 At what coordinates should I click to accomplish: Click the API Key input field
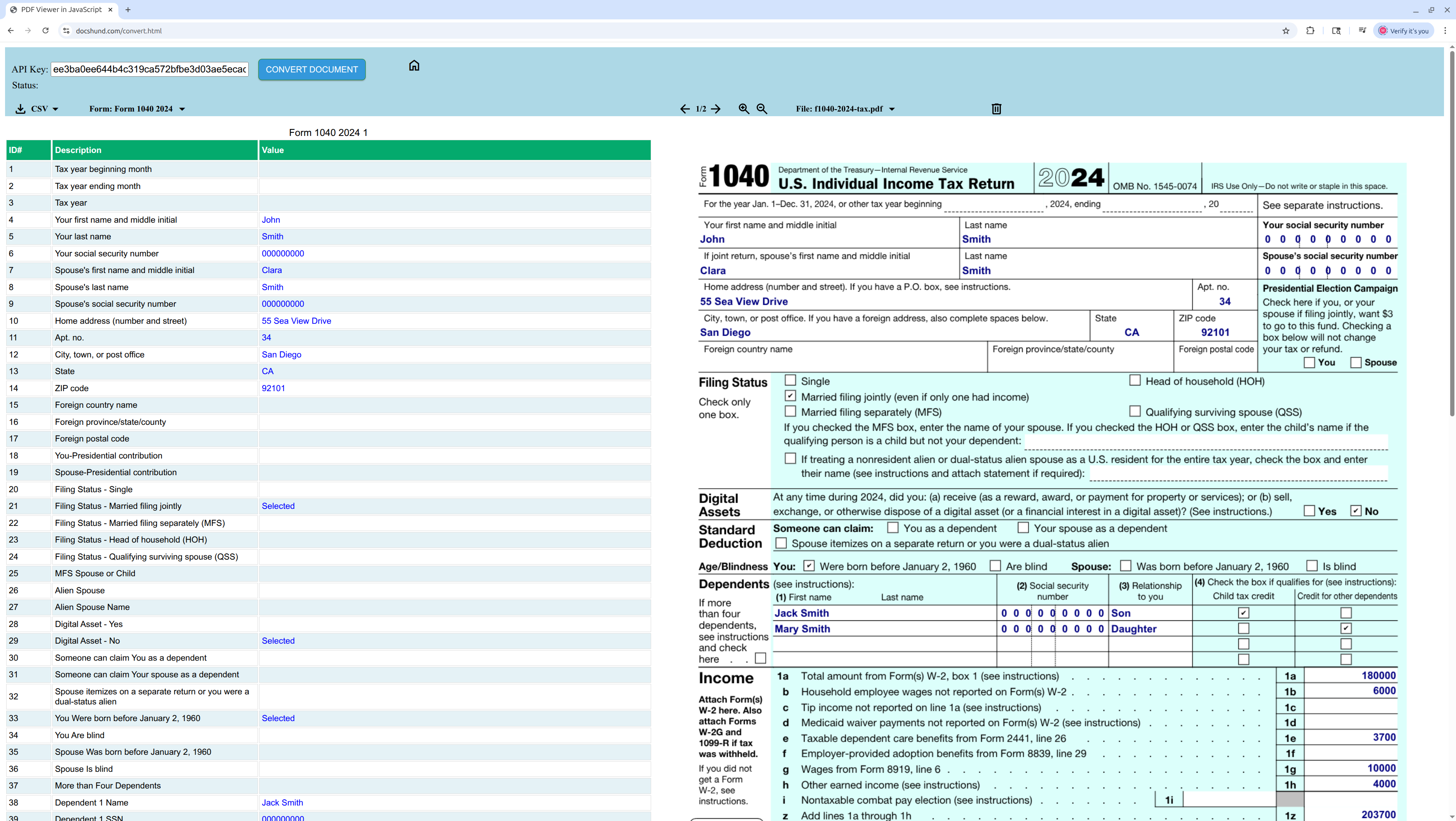coord(149,69)
